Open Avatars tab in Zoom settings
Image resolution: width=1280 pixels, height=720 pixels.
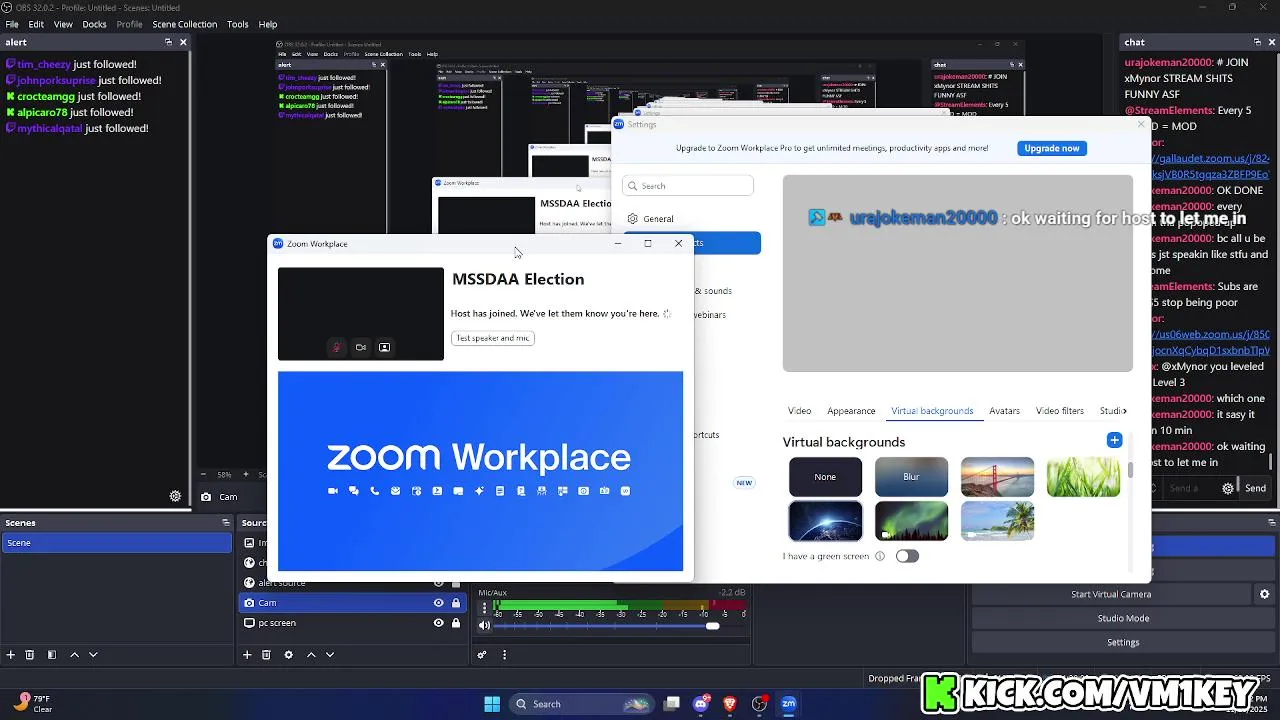(1004, 411)
